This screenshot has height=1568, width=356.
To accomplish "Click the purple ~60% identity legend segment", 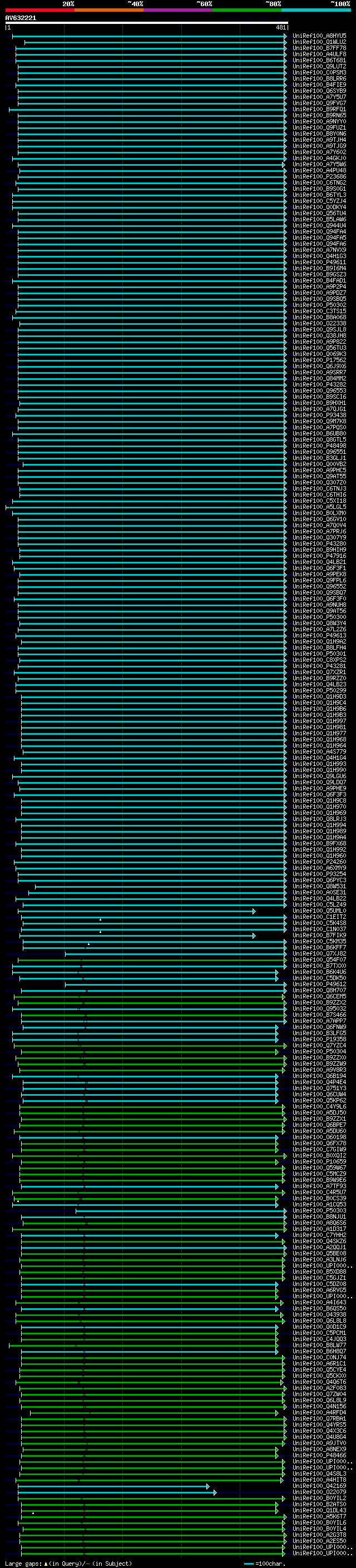I will (177, 10).
